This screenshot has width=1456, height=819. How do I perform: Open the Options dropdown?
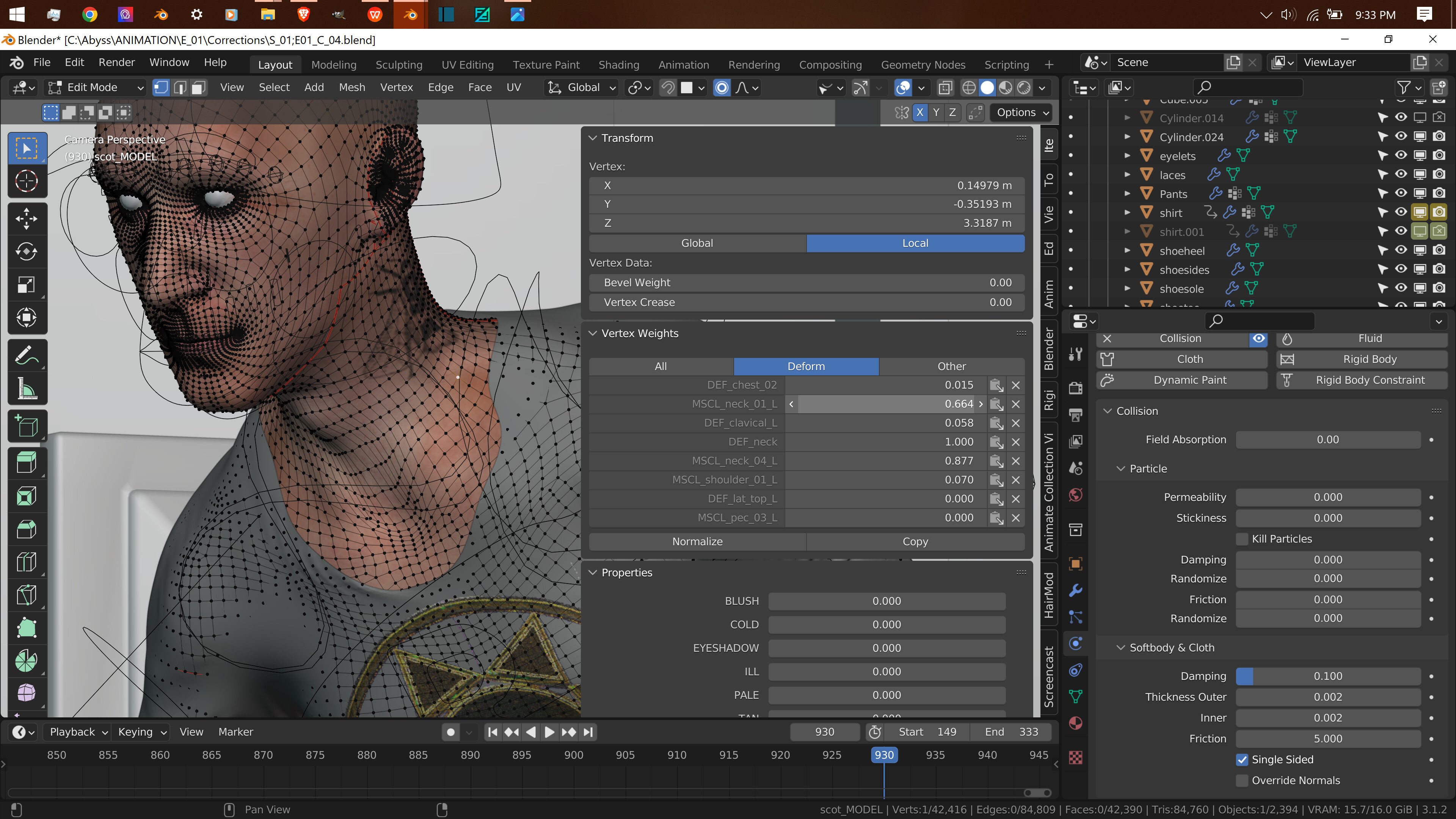[x=1022, y=113]
